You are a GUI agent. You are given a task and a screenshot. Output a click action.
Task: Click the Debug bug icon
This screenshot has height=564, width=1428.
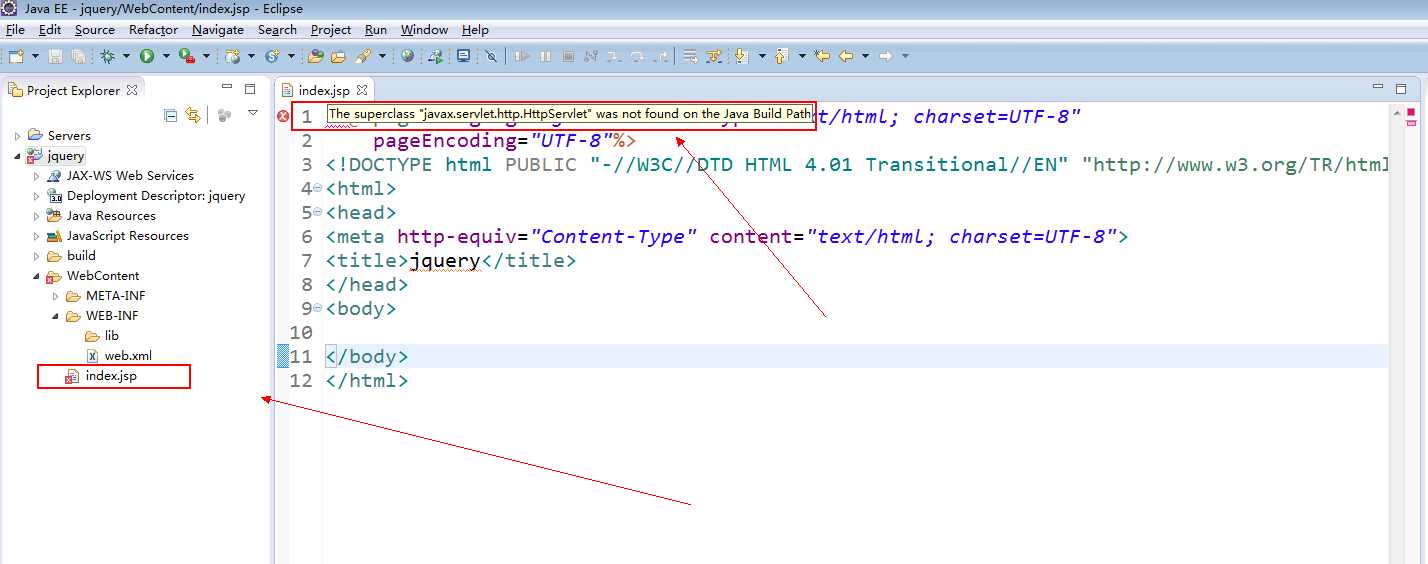(107, 56)
